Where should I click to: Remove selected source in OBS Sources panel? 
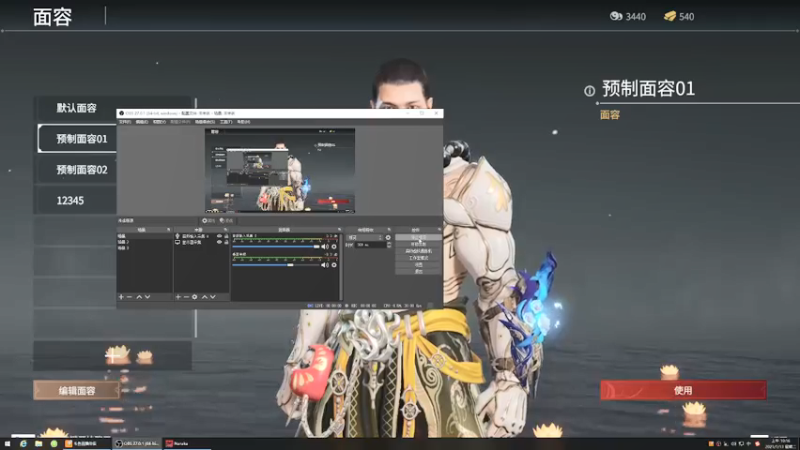(x=186, y=297)
